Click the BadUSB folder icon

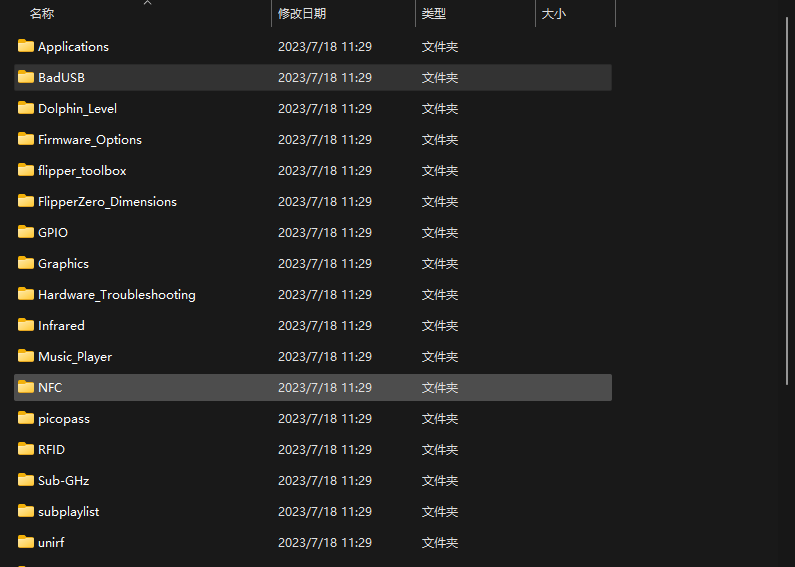(x=26, y=77)
